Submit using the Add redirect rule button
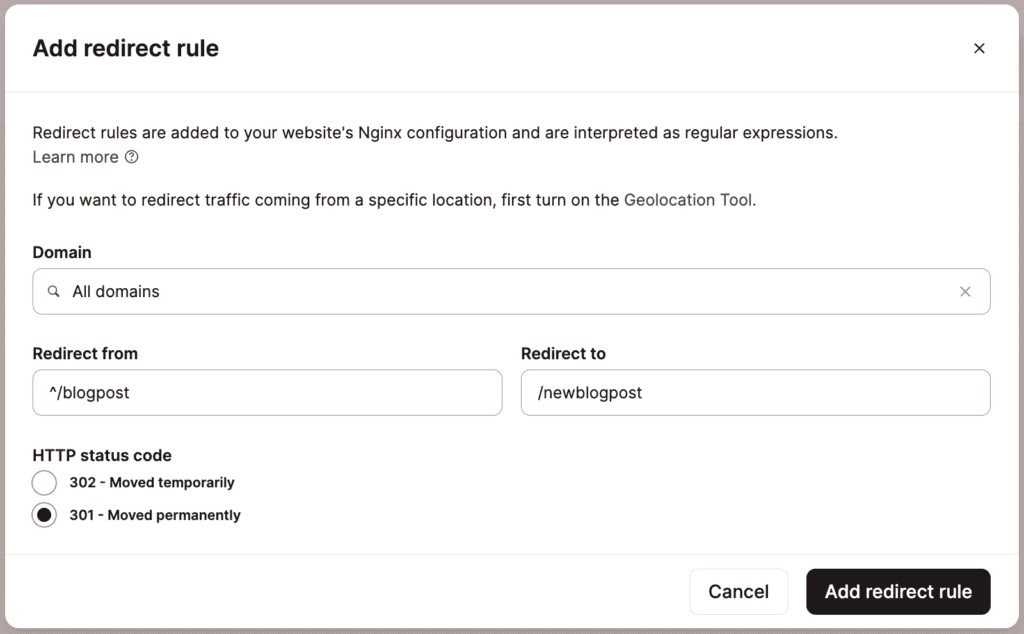The image size is (1024, 634). (x=897, y=591)
